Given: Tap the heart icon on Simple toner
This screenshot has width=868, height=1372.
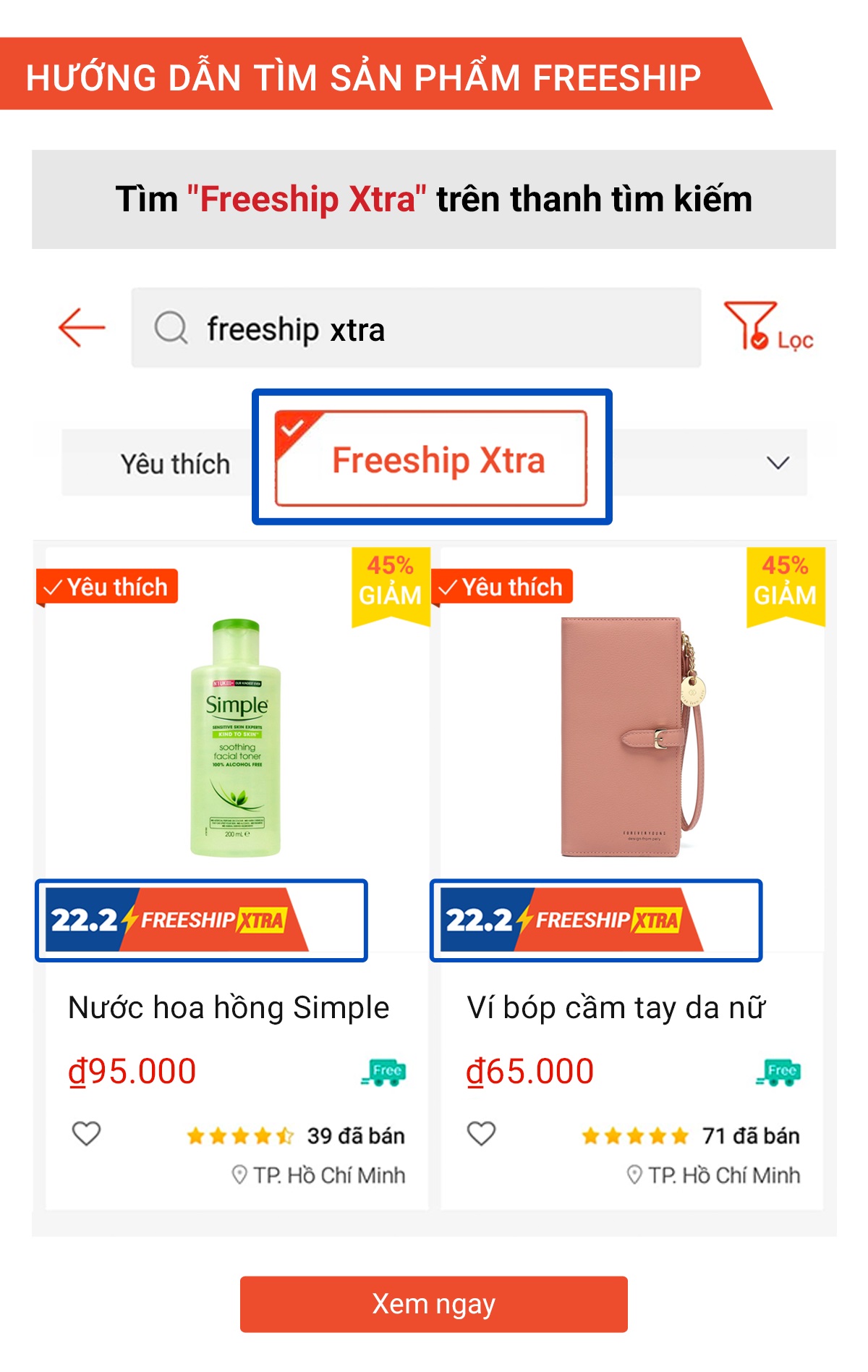Looking at the screenshot, I should click(86, 1133).
